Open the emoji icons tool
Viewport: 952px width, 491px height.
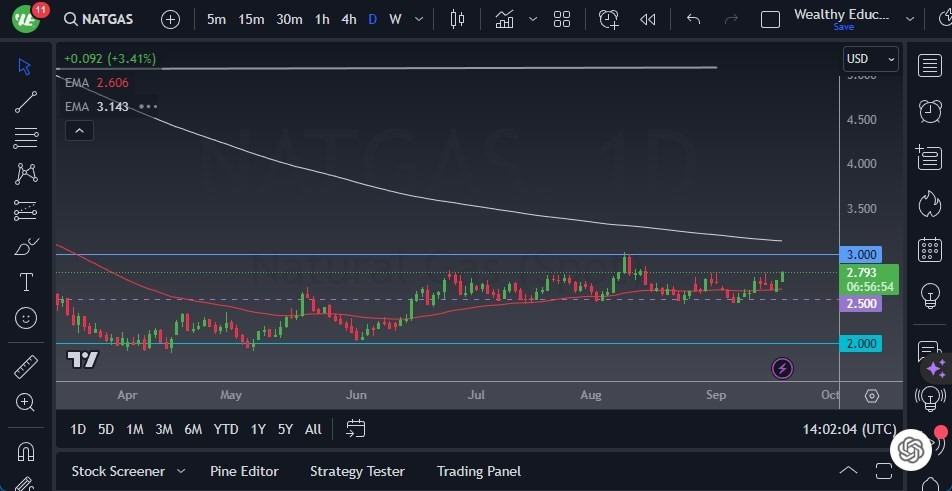[x=26, y=318]
